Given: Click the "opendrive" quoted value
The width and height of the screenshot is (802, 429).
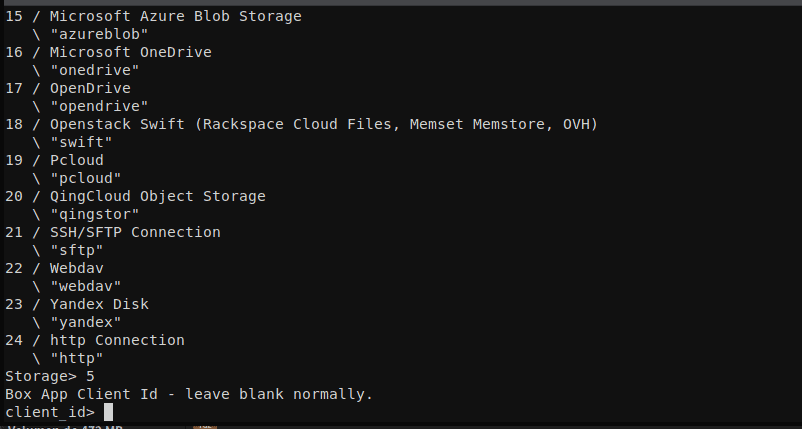Looking at the screenshot, I should pos(99,106).
